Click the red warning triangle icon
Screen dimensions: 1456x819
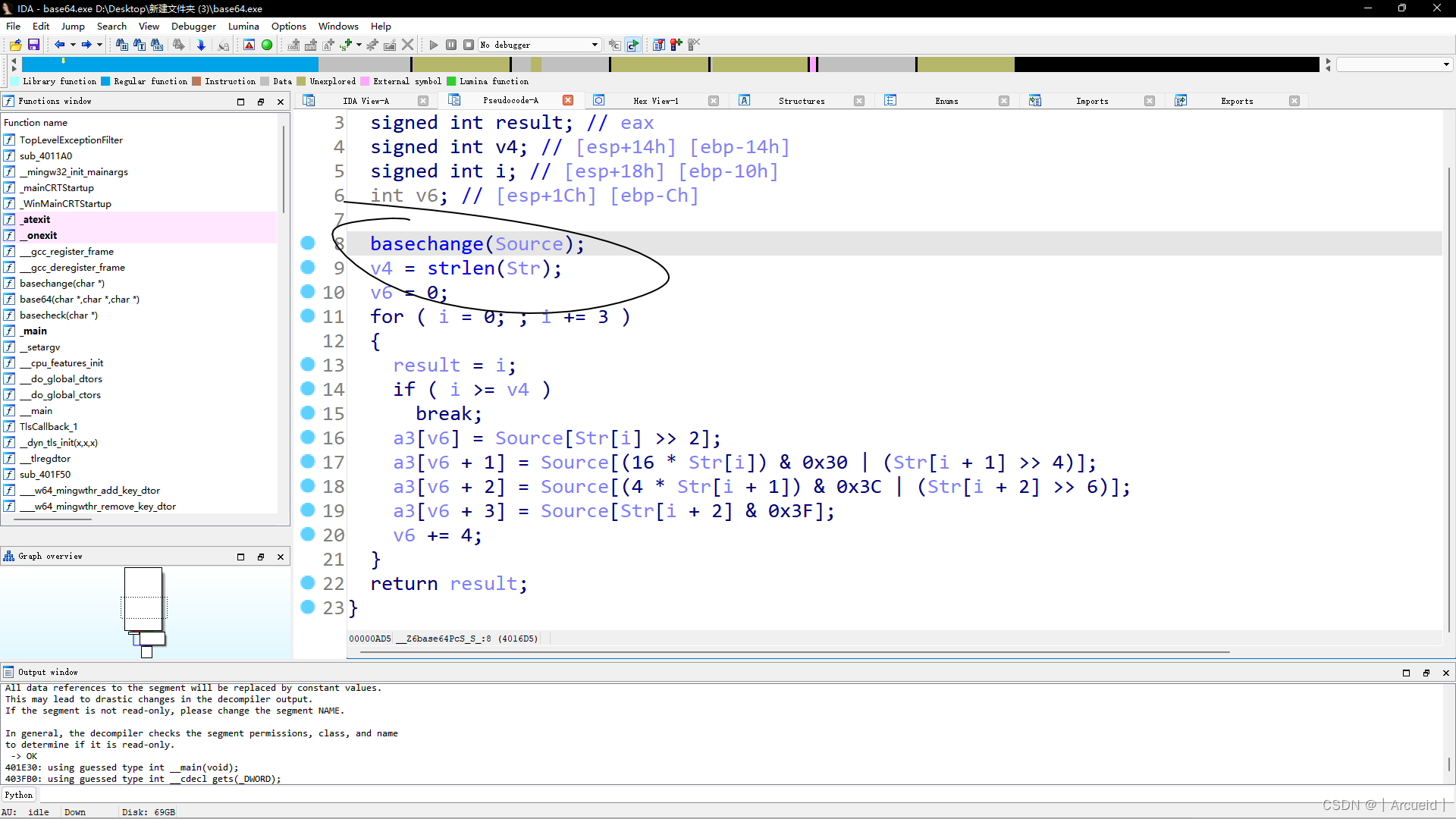pyautogui.click(x=249, y=45)
